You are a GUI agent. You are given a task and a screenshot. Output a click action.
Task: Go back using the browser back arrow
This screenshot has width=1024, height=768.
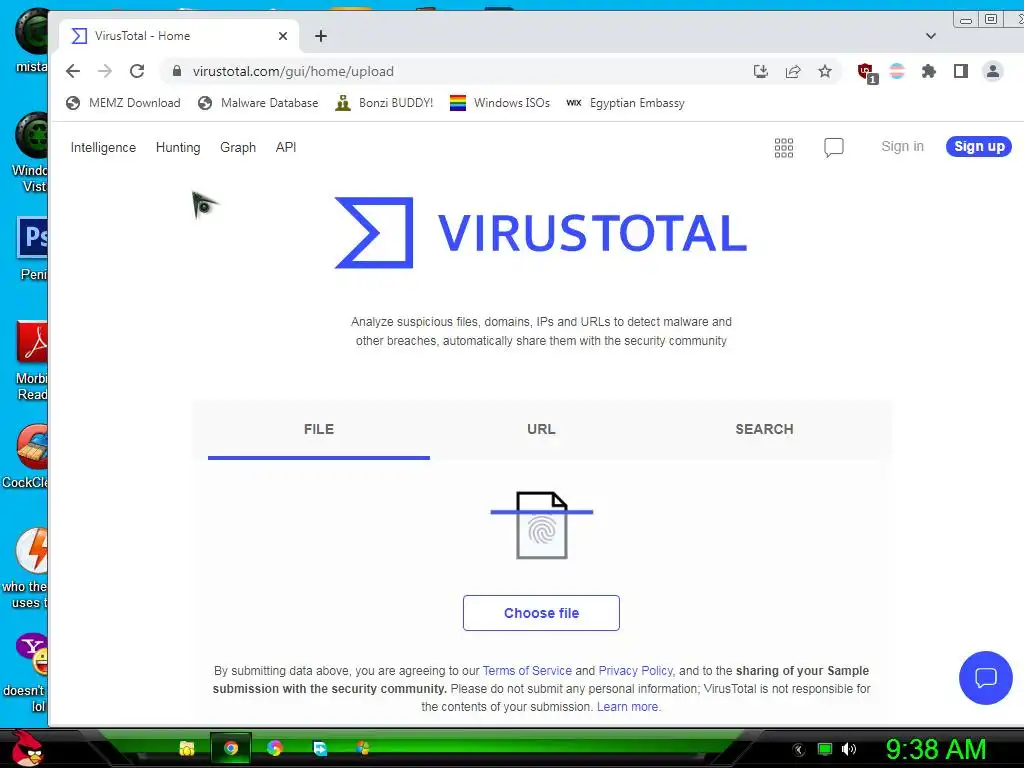[x=73, y=71]
